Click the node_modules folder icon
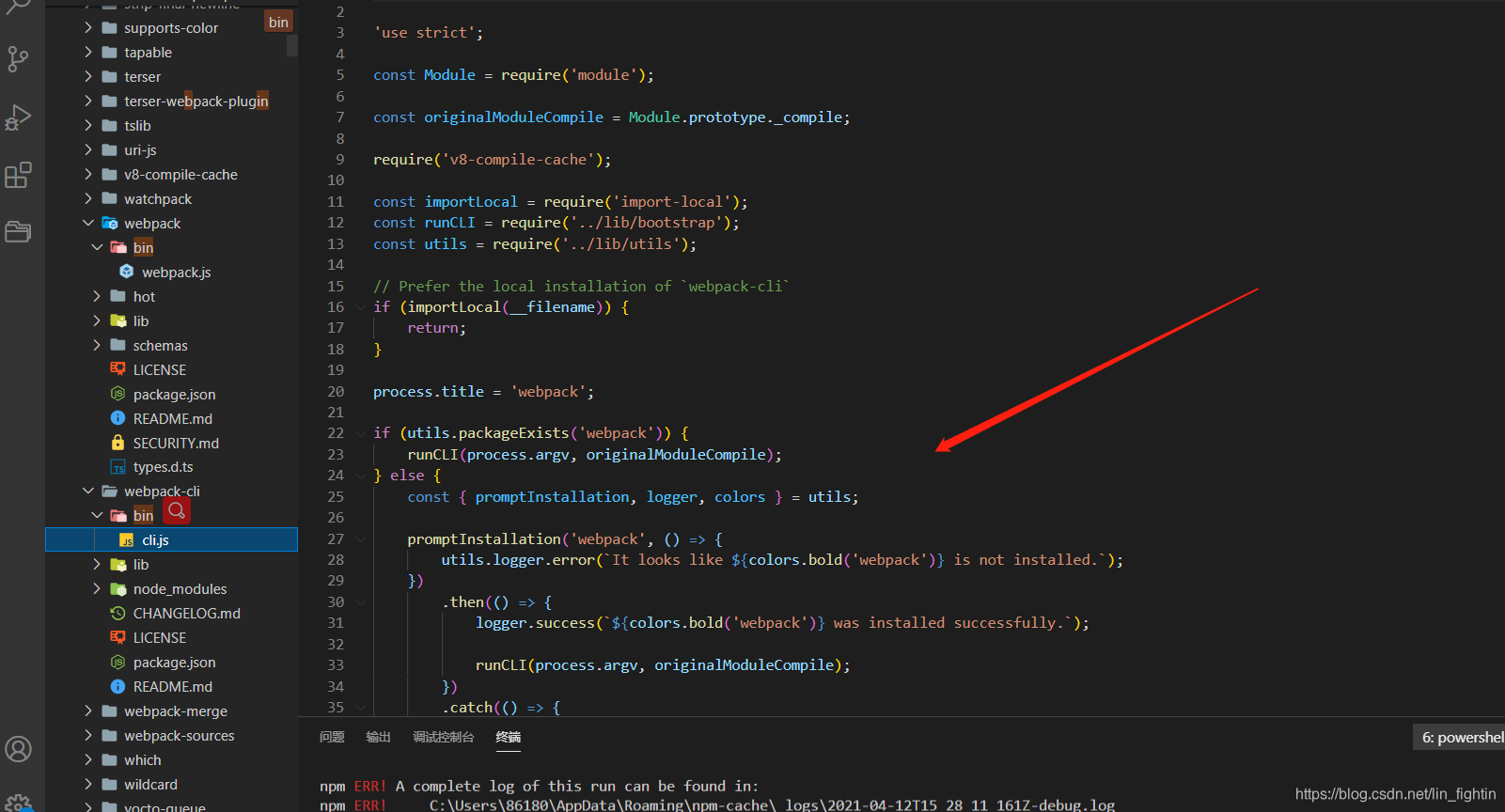Screen dimensions: 1505x812 click(118, 589)
